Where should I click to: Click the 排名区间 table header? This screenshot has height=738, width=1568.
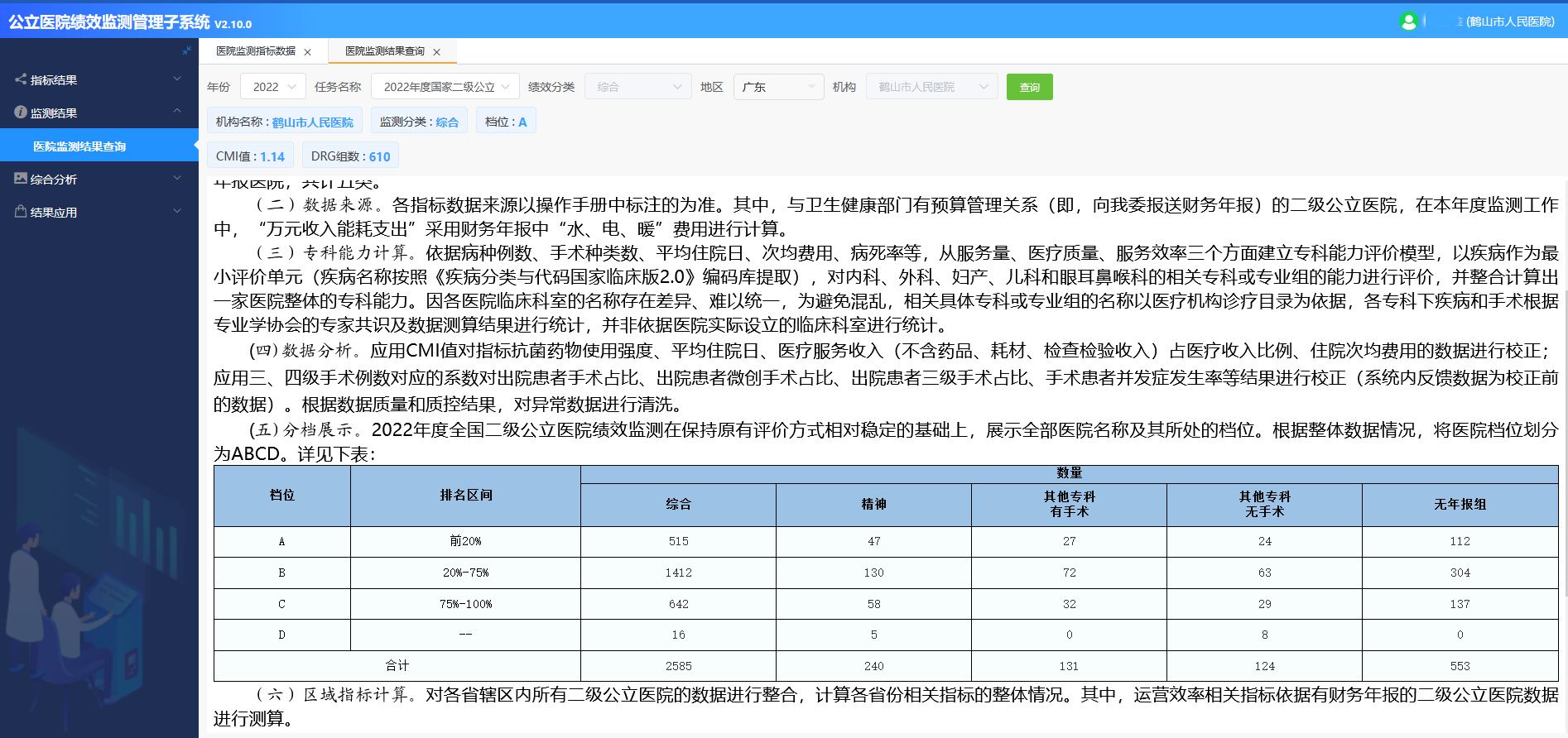[x=466, y=496]
